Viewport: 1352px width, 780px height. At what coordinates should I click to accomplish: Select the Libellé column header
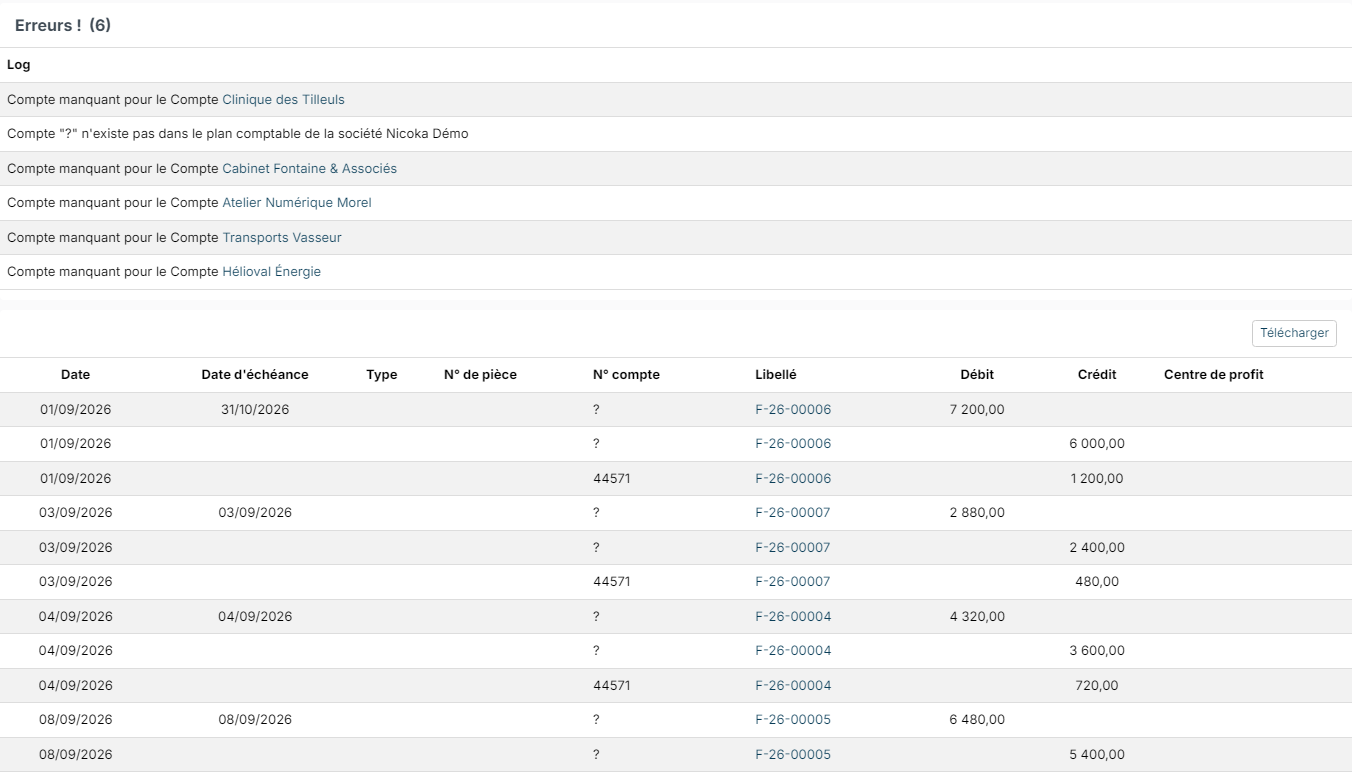click(776, 374)
